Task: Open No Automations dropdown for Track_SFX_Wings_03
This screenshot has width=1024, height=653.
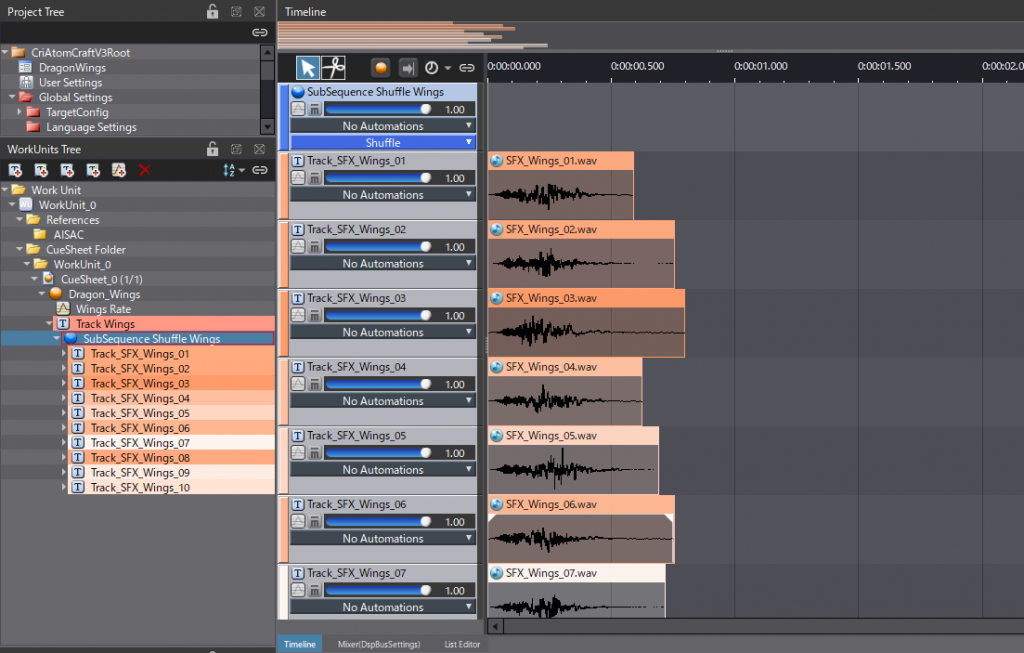Action: [x=383, y=332]
